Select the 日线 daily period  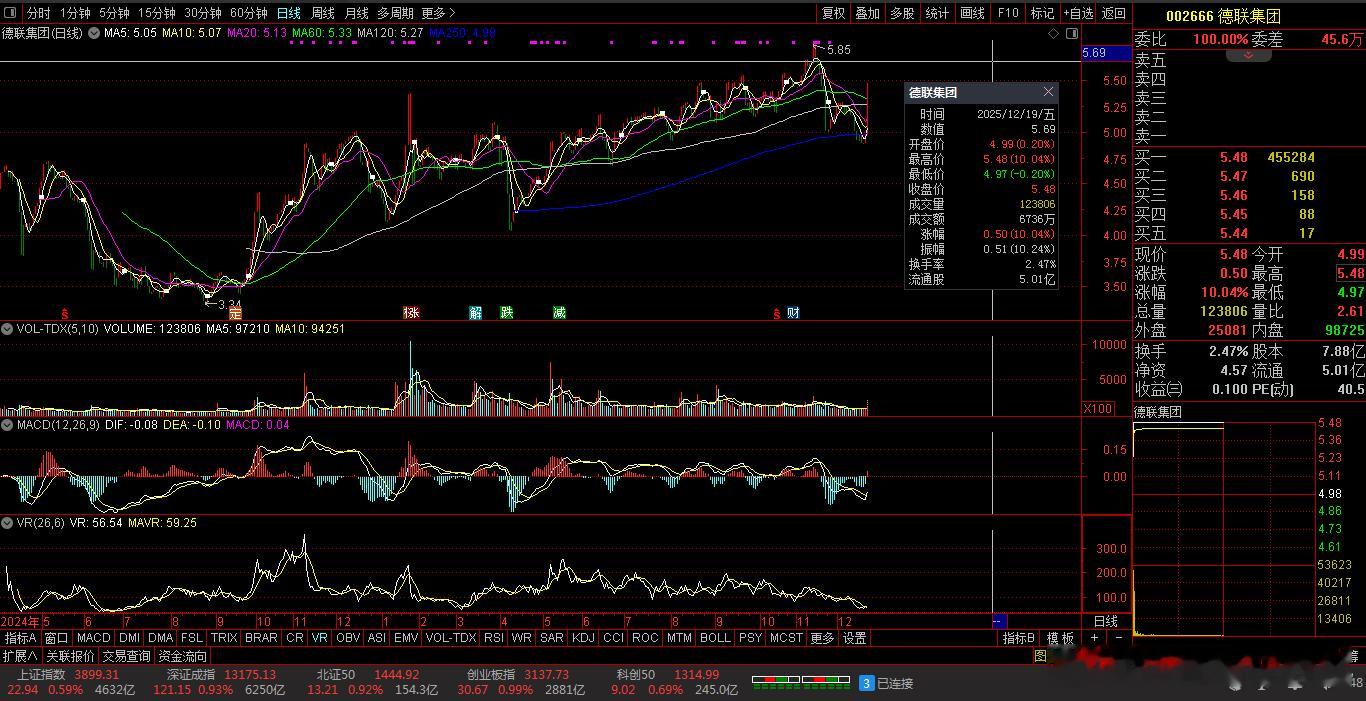pos(288,13)
